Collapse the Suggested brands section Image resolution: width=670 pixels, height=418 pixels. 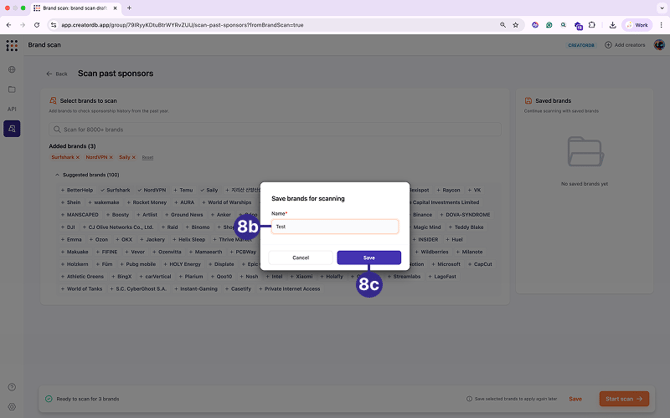(x=56, y=174)
